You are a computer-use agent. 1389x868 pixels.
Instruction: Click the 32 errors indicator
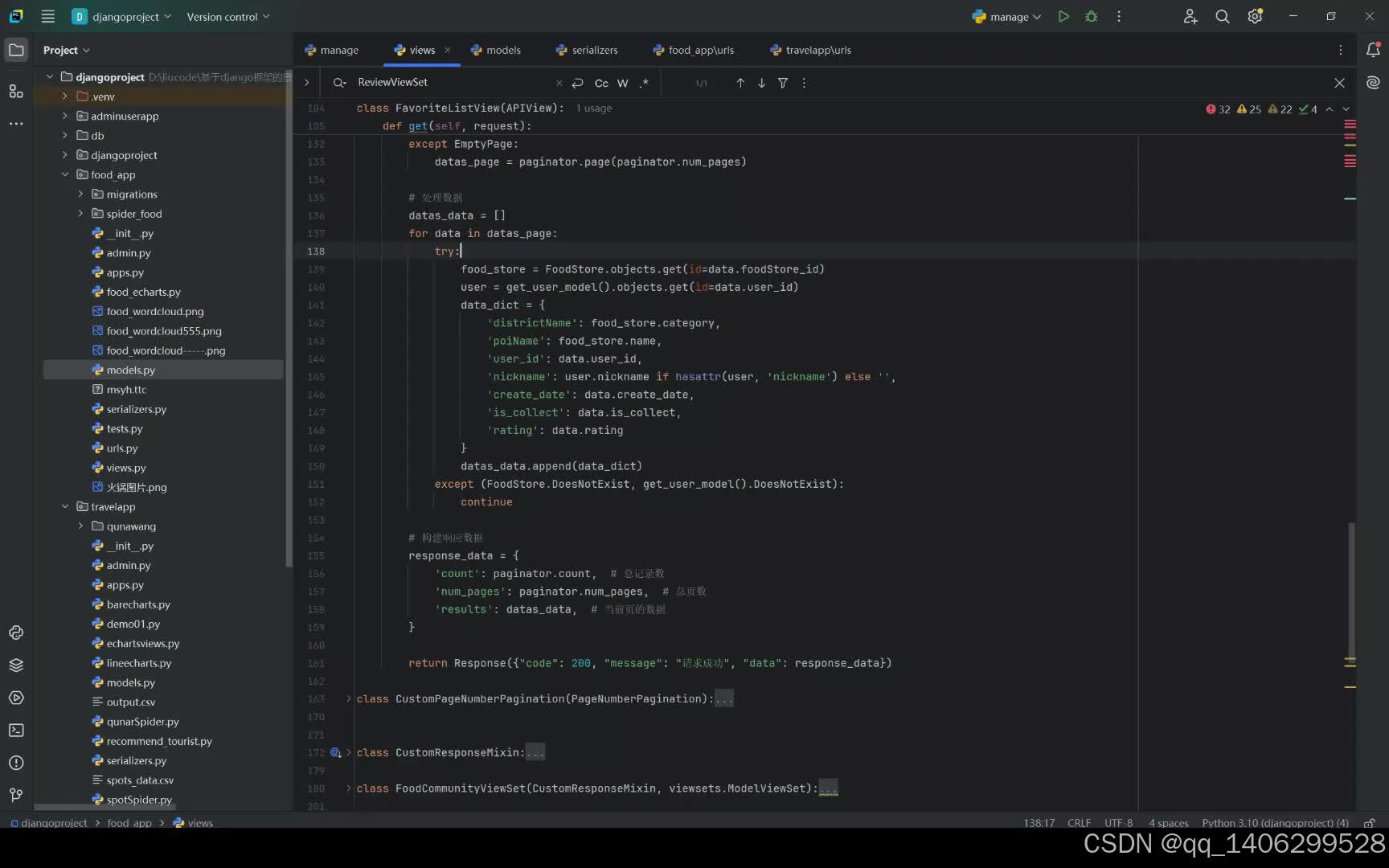[1218, 109]
